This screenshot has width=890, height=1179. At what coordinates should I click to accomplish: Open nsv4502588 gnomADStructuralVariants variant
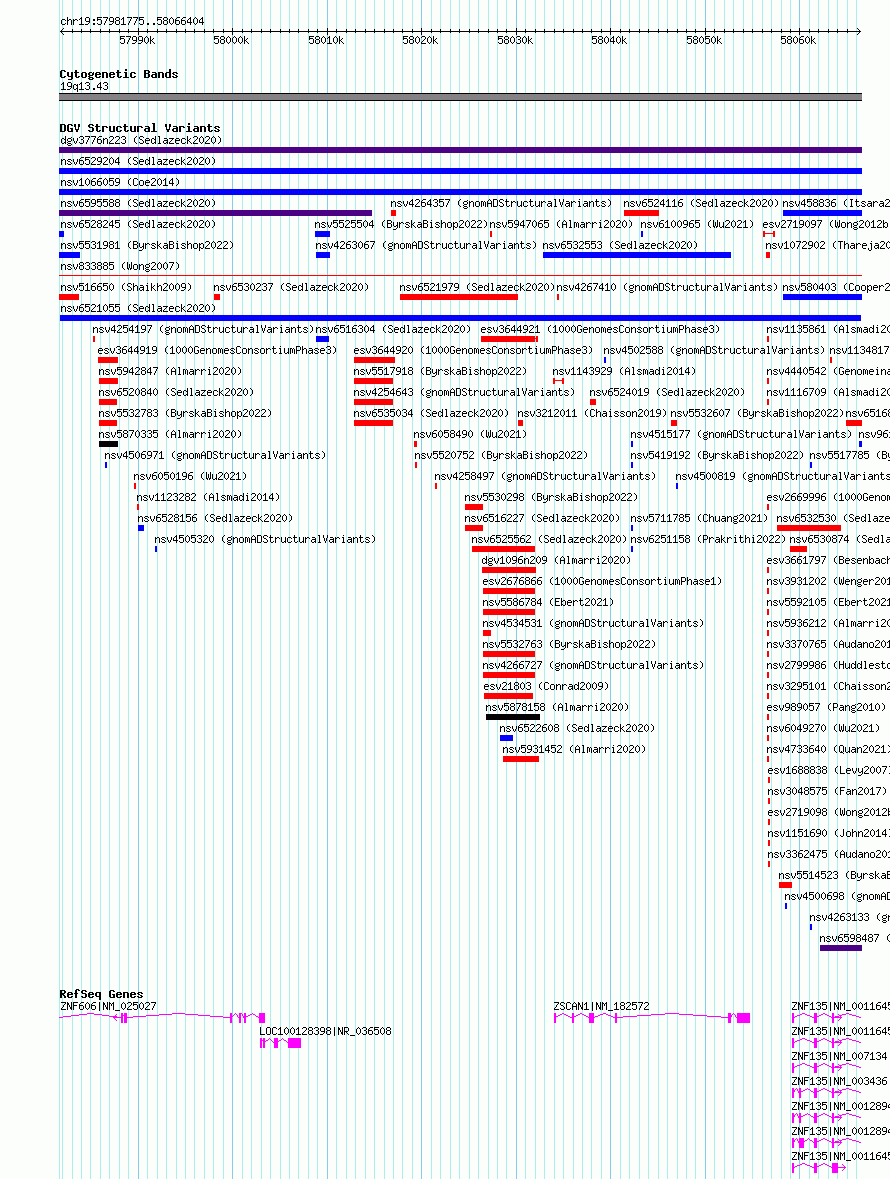714,350
